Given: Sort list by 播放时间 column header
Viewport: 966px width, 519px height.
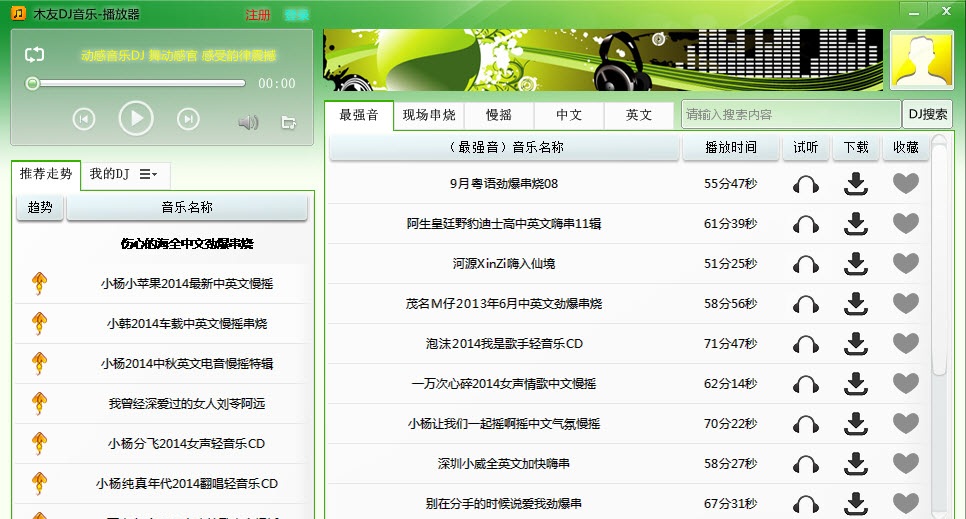Looking at the screenshot, I should (x=730, y=147).
